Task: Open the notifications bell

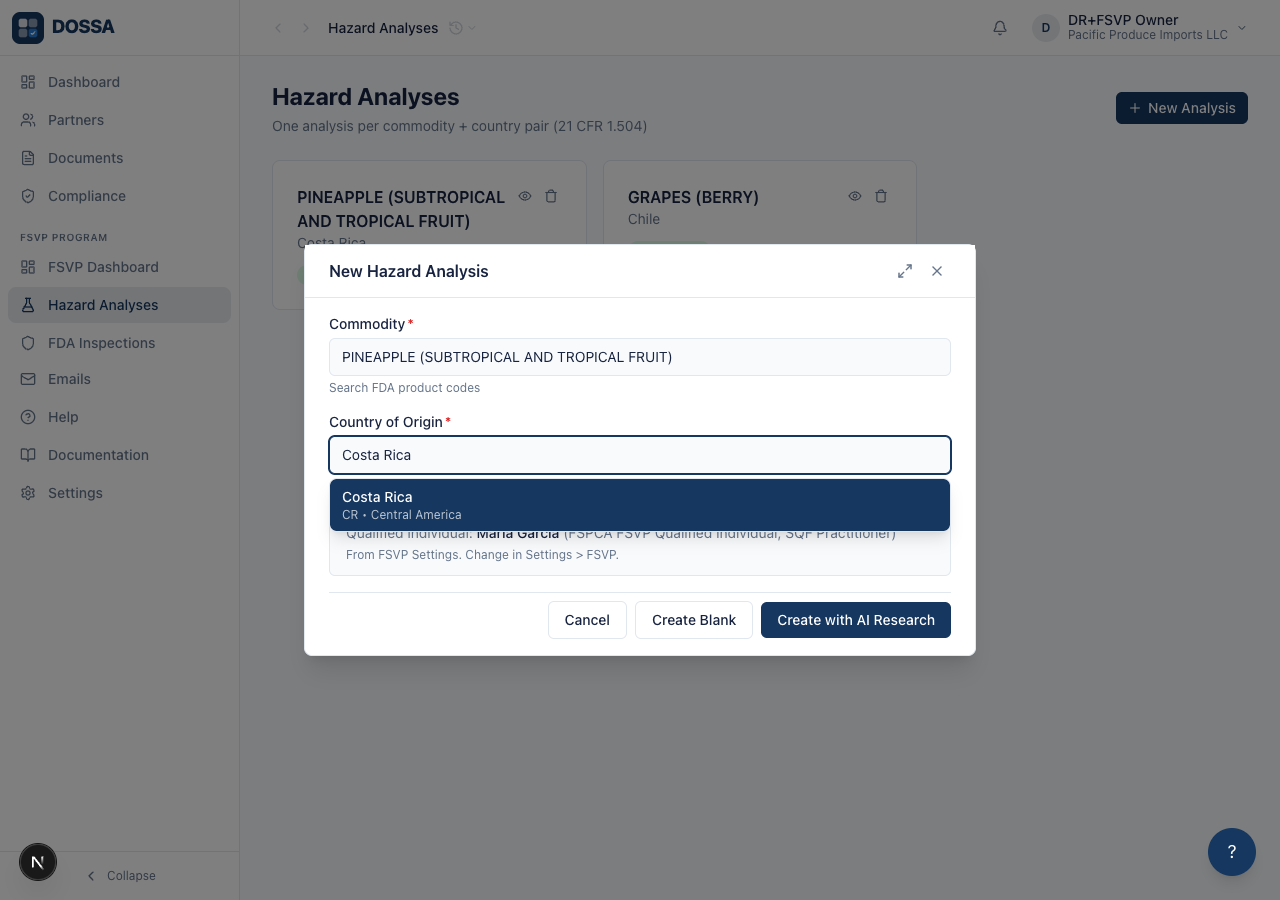Action: point(1000,28)
